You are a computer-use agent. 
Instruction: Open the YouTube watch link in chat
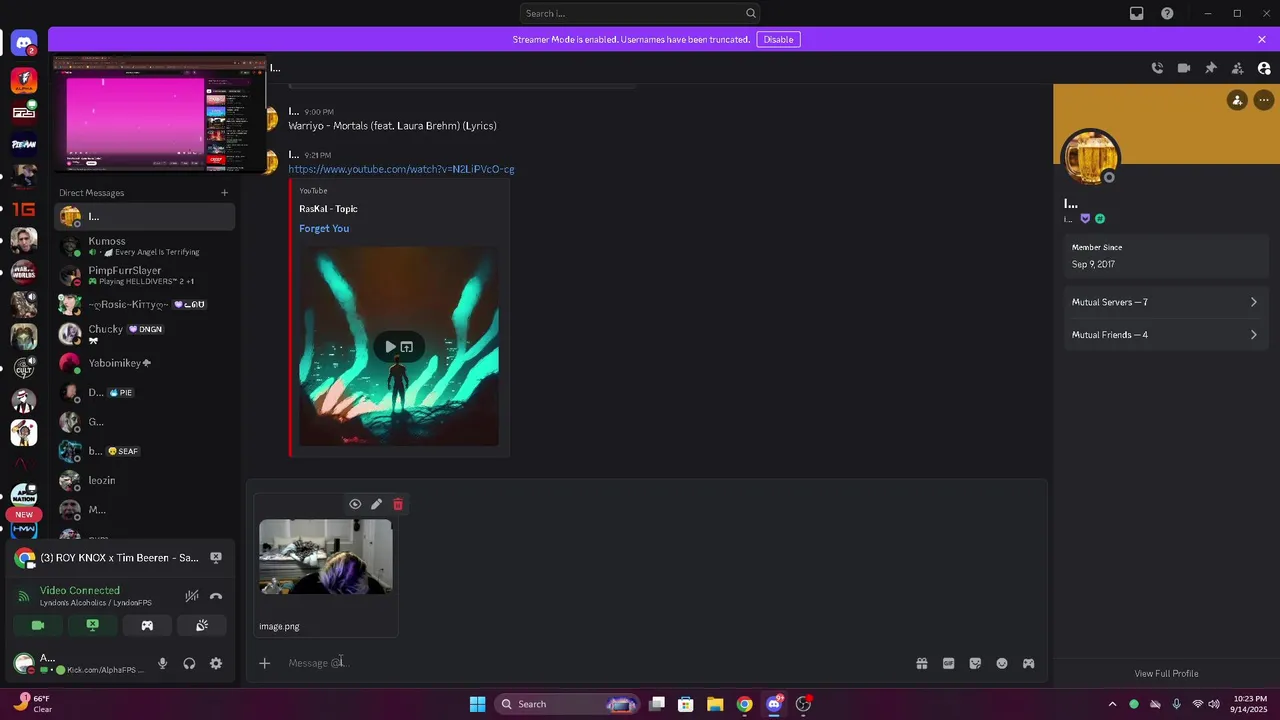coord(401,169)
